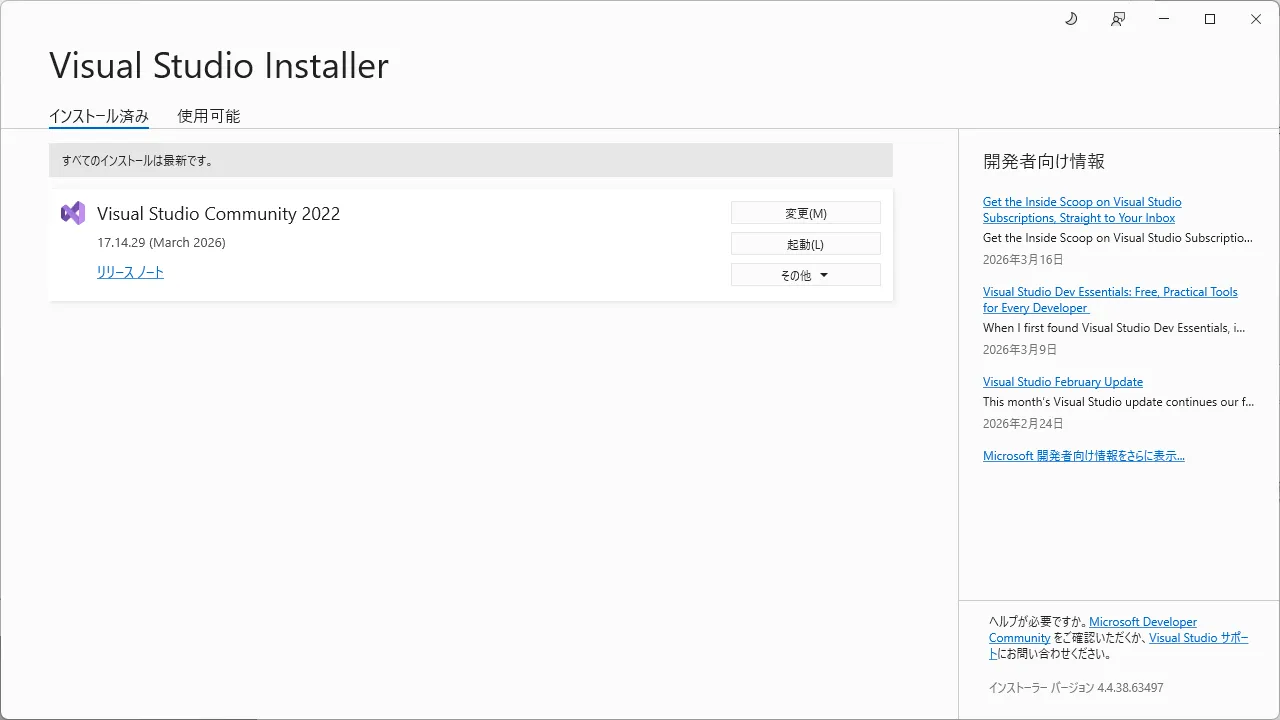This screenshot has width=1280, height=720.
Task: Minimize the Visual Studio Installer window
Action: click(1163, 18)
